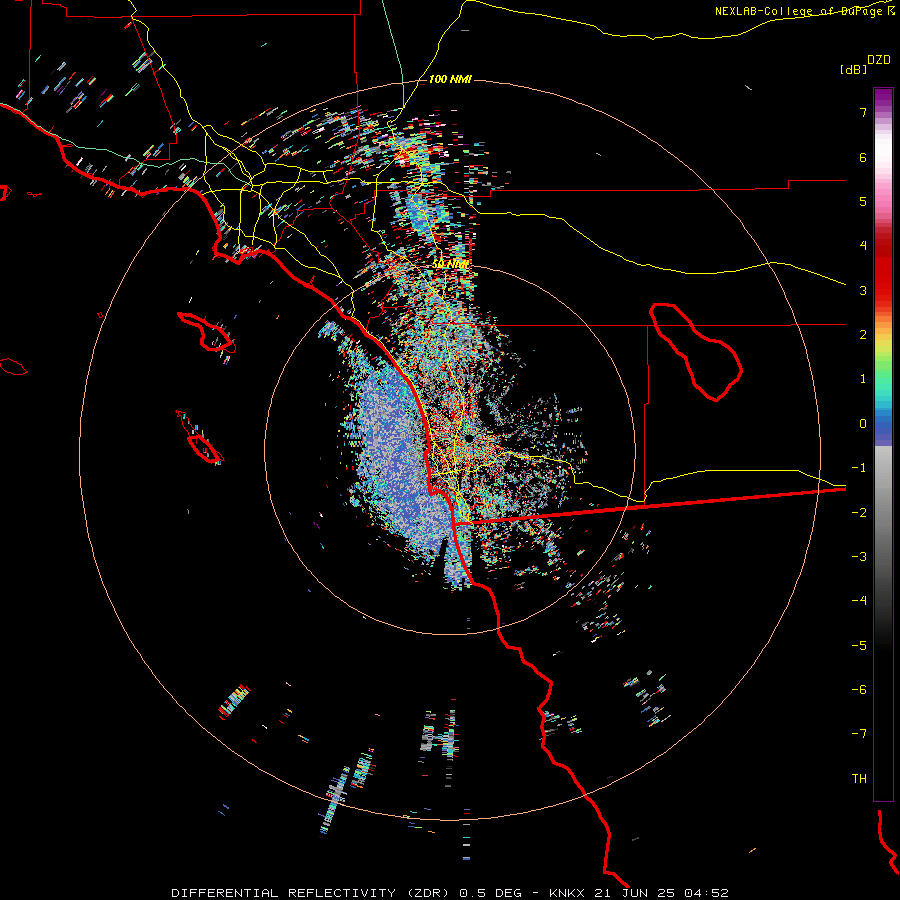Click the [dB] unit label
Image resolution: width=900 pixels, height=900 pixels.
click(x=854, y=69)
